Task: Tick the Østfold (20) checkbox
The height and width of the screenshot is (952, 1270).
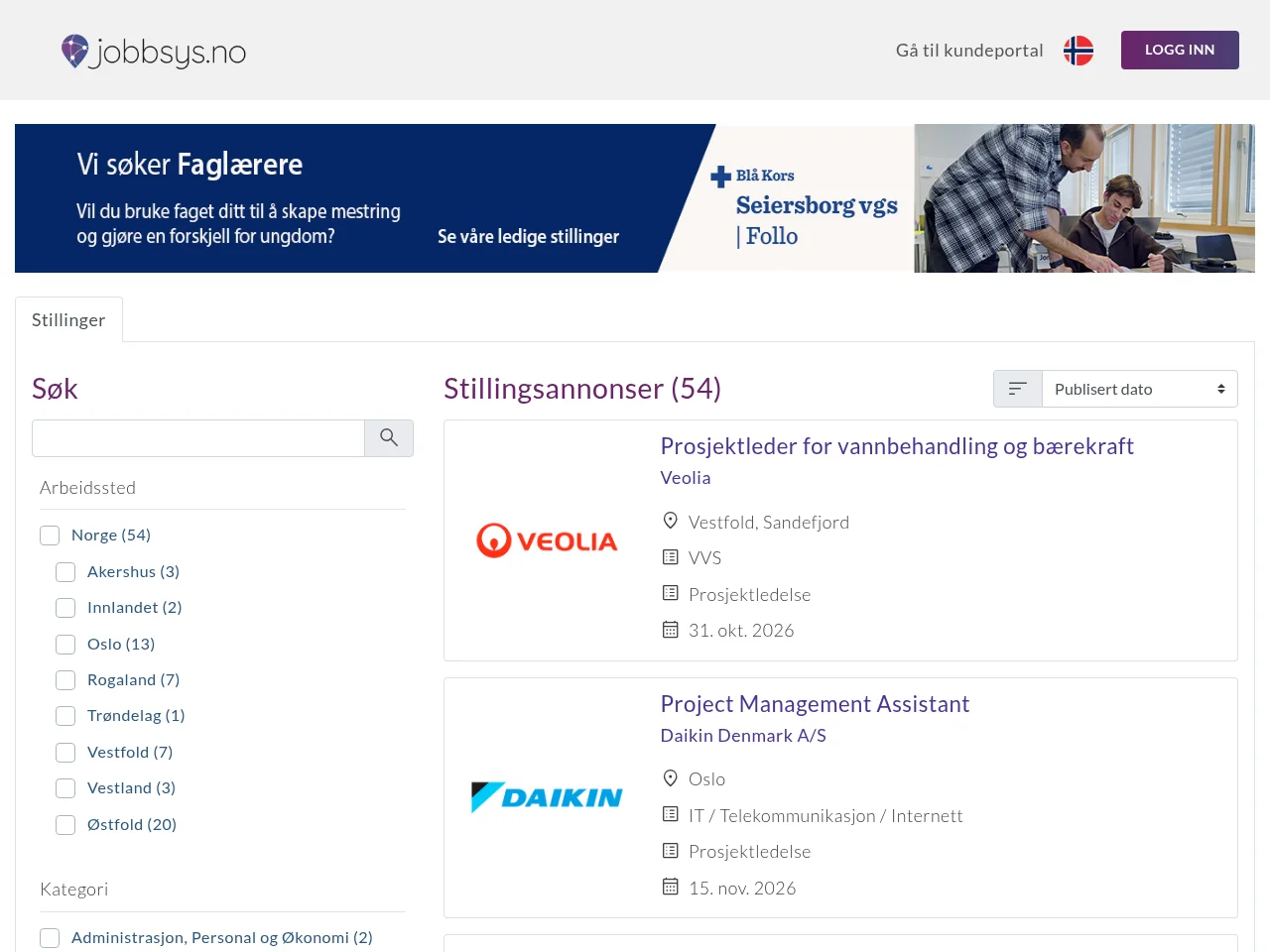Action: coord(65,825)
